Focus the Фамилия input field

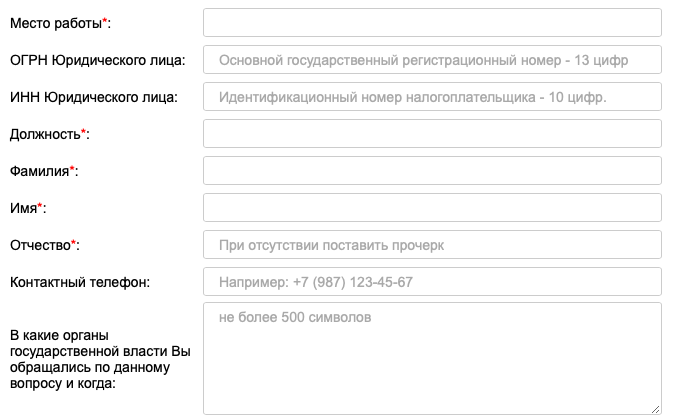[x=432, y=171]
